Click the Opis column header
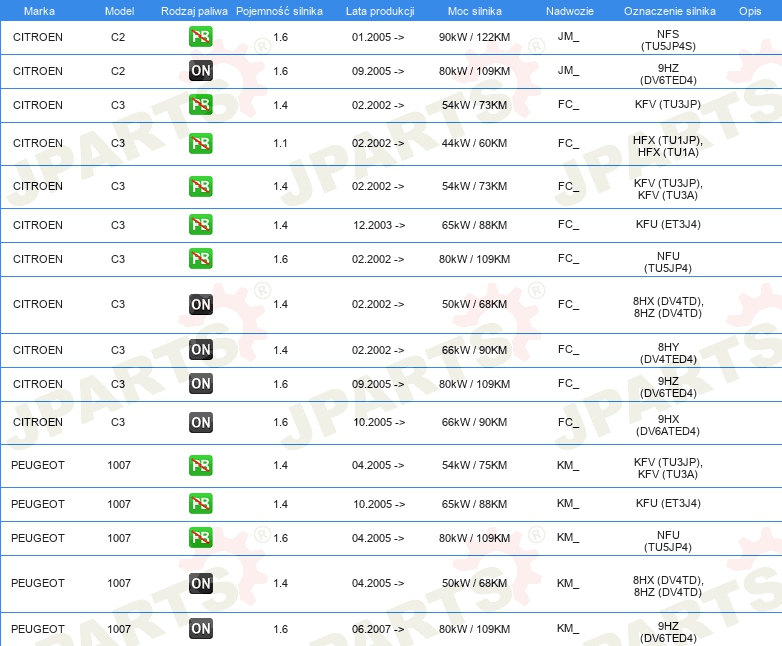 pyautogui.click(x=750, y=11)
